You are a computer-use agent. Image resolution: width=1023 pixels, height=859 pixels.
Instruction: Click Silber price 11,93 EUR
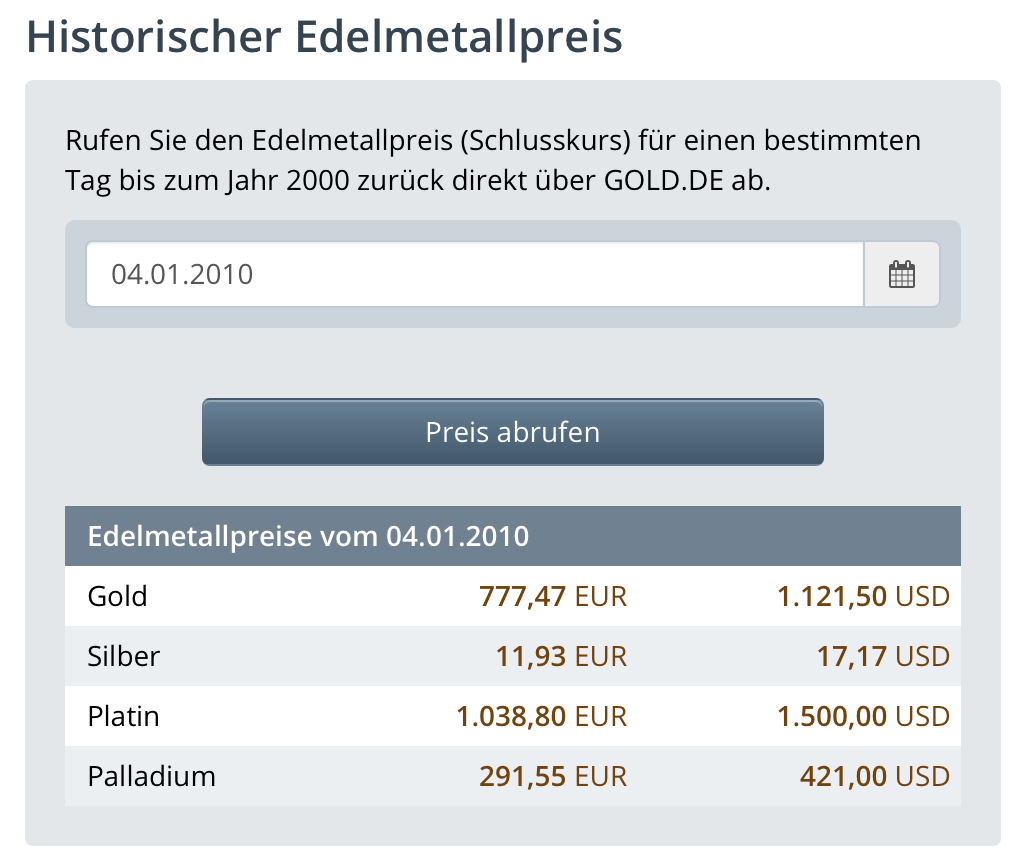(561, 657)
